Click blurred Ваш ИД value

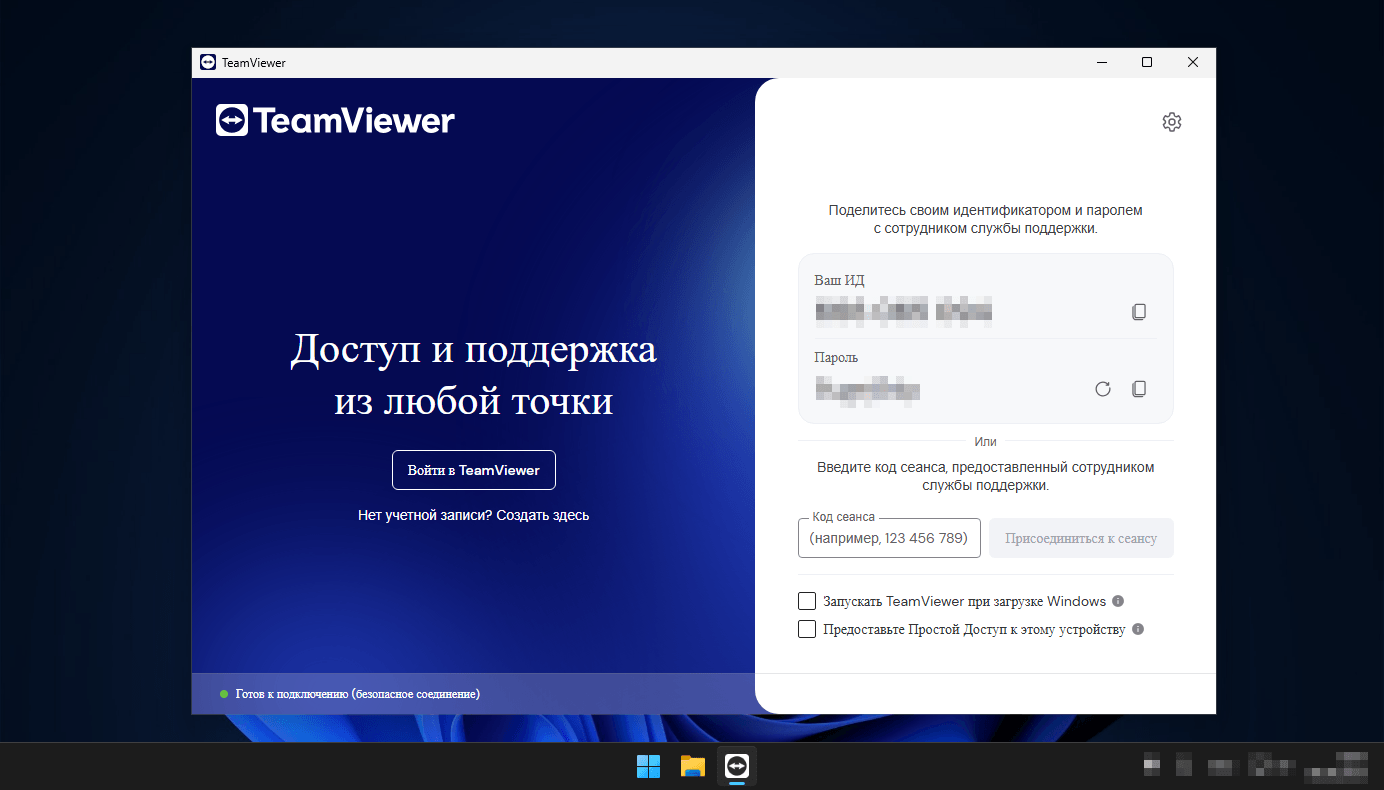tap(904, 312)
